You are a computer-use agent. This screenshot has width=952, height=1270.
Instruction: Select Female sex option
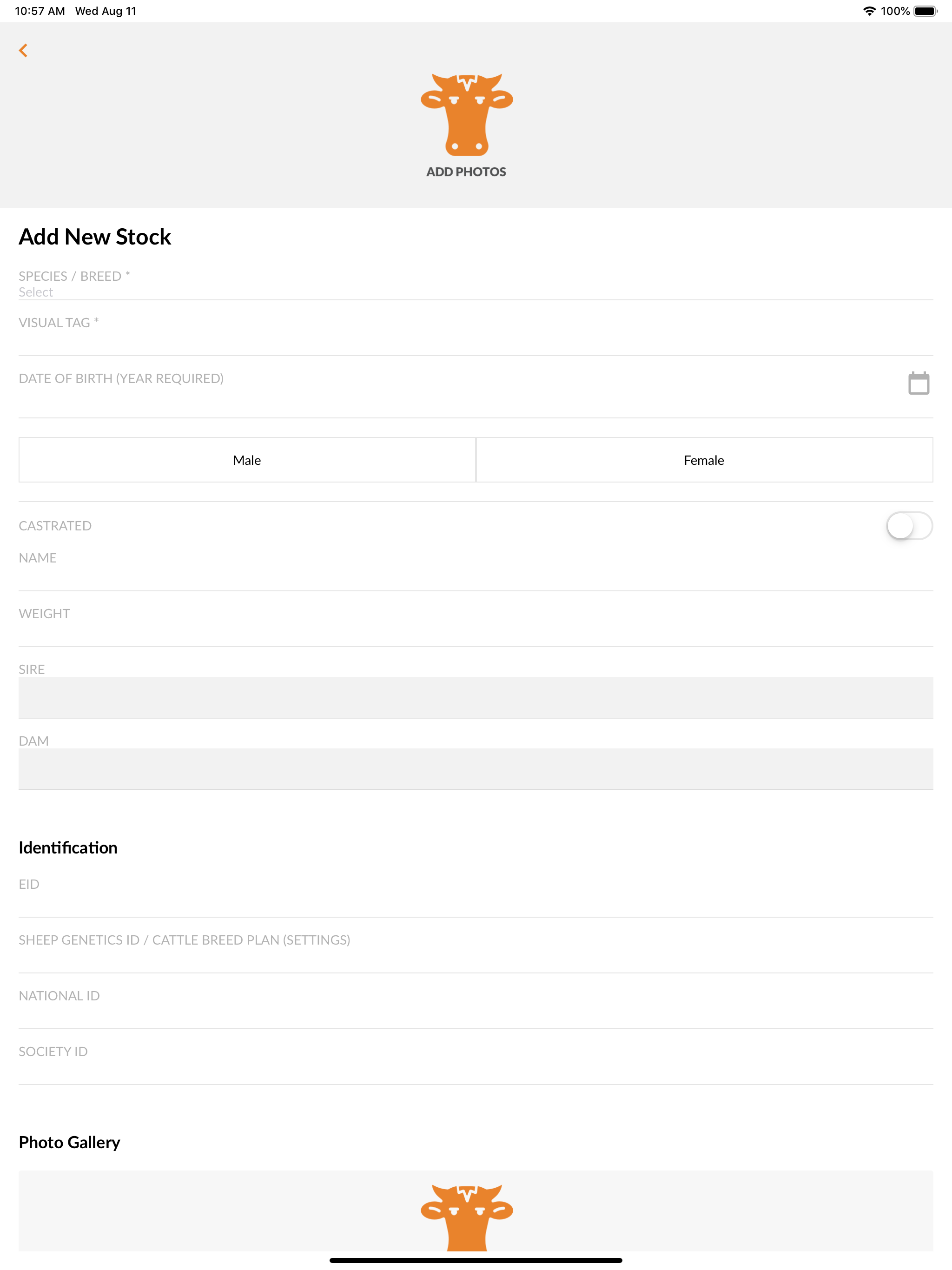pyautogui.click(x=704, y=460)
